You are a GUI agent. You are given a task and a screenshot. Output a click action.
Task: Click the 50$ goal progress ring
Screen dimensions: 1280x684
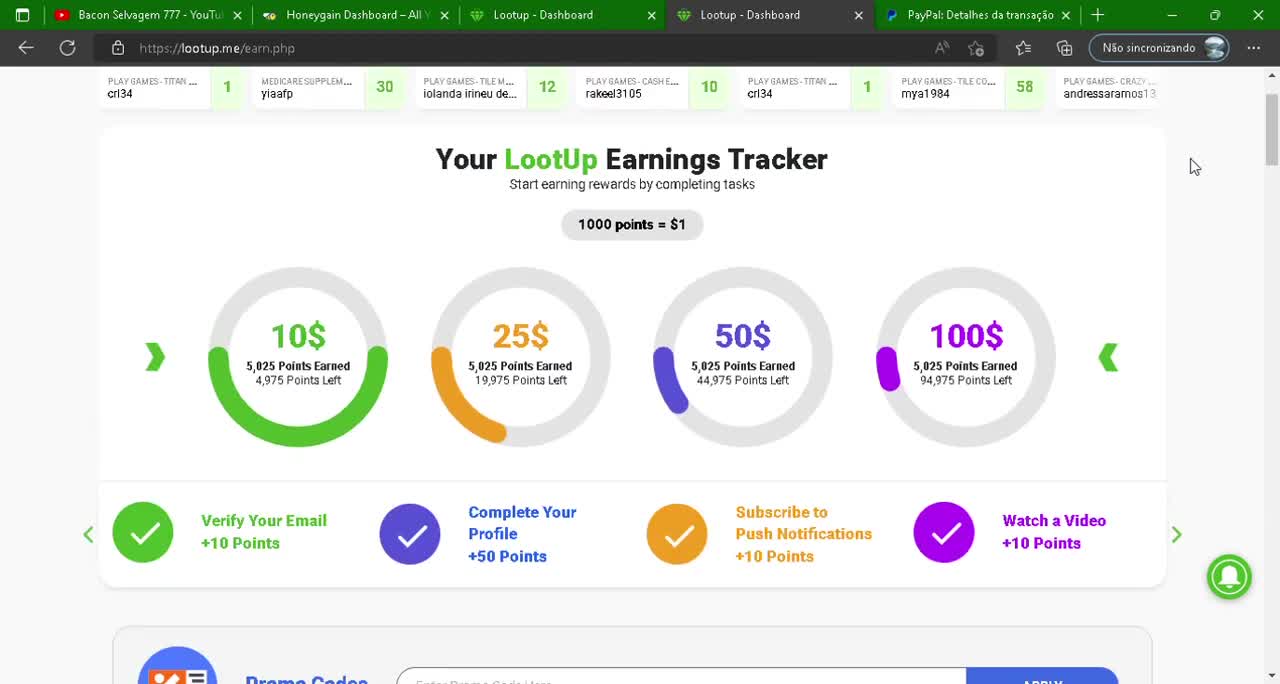tap(743, 357)
